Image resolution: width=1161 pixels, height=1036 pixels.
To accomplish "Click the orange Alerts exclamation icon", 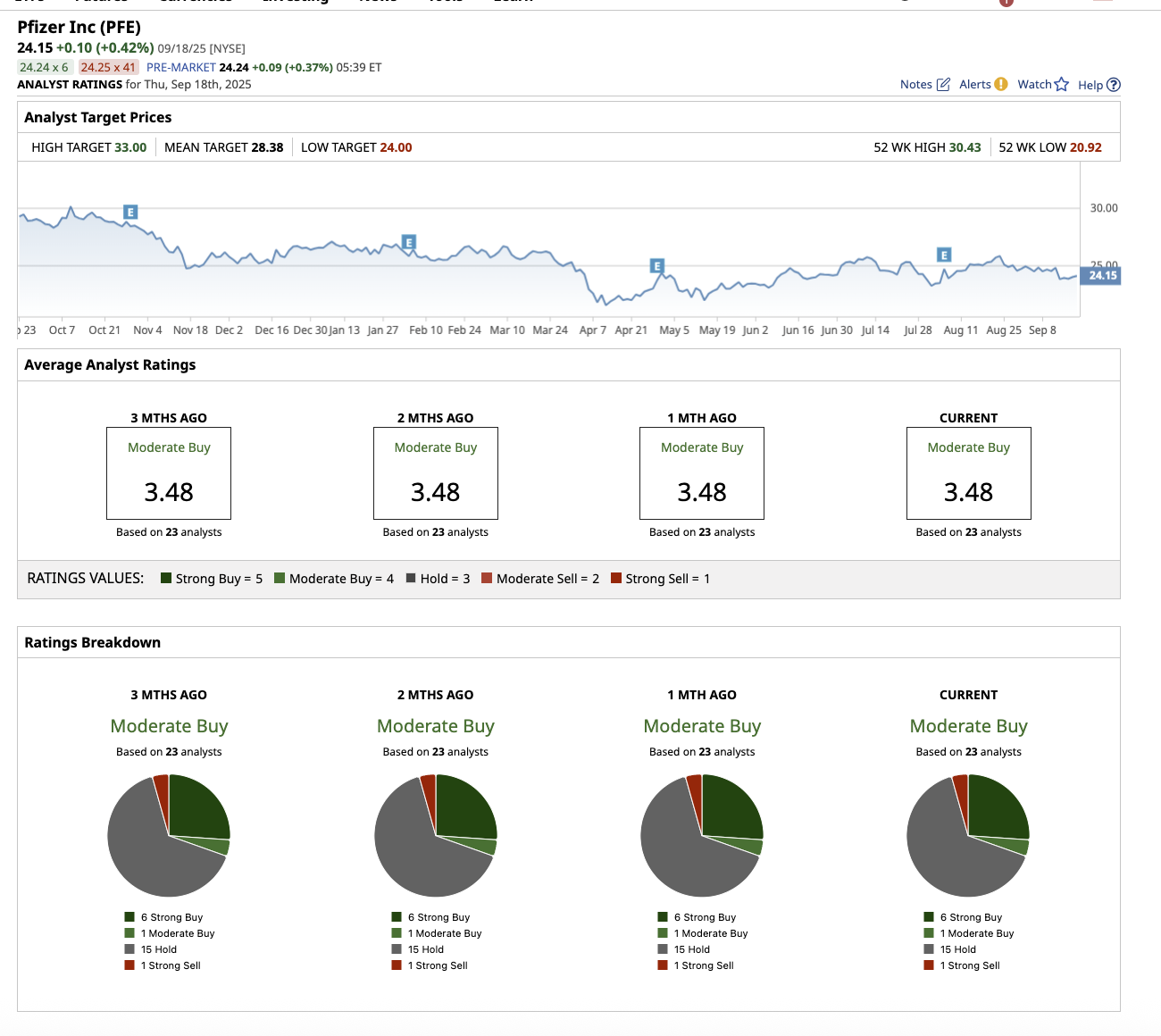I will point(1001,84).
